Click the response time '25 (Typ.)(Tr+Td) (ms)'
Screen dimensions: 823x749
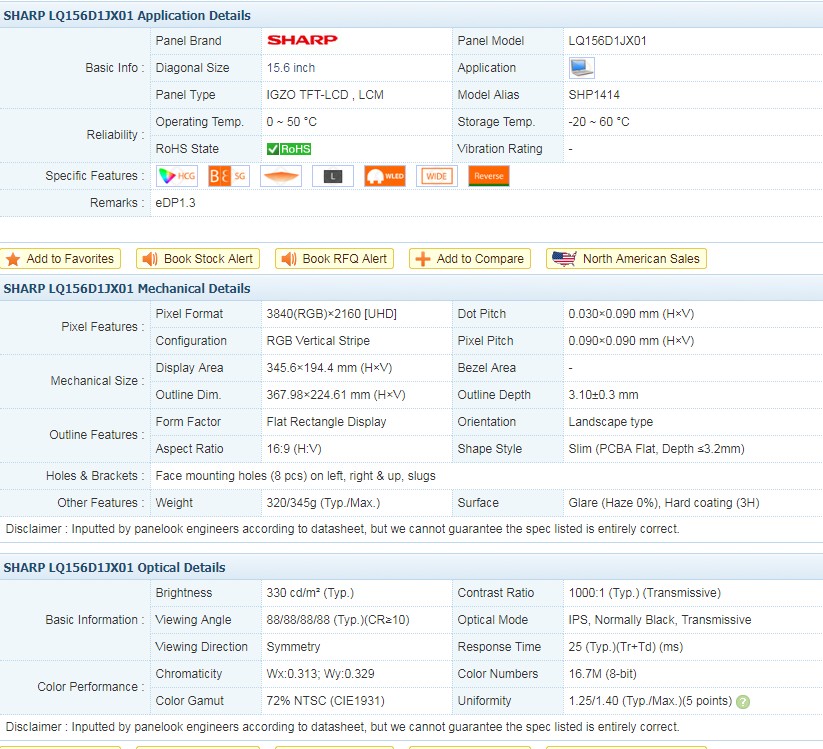[626, 647]
